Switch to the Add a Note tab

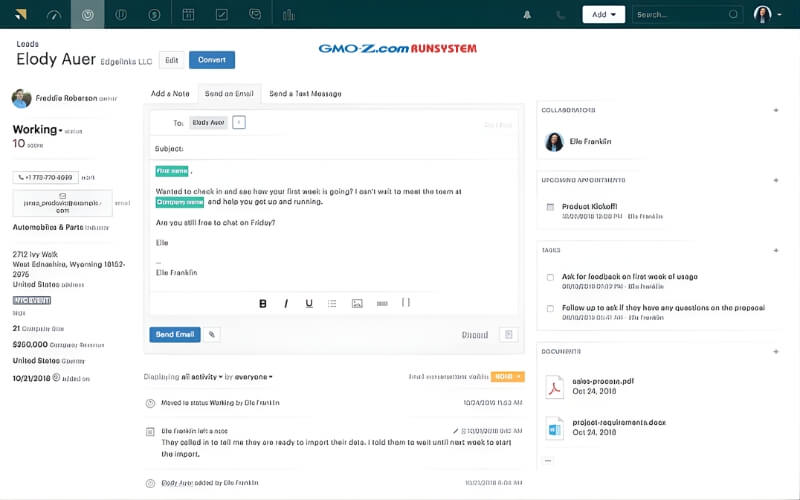[x=170, y=93]
